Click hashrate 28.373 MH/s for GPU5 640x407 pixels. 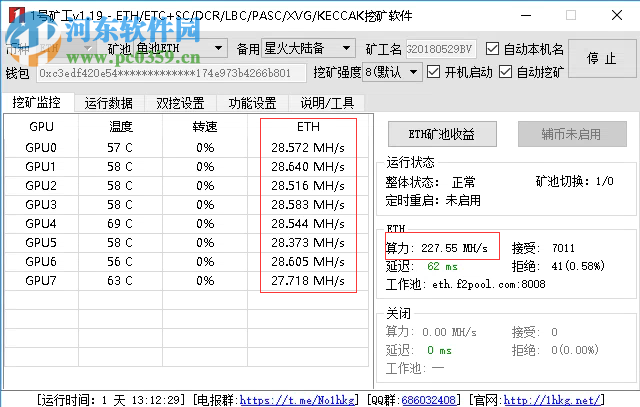pos(308,242)
